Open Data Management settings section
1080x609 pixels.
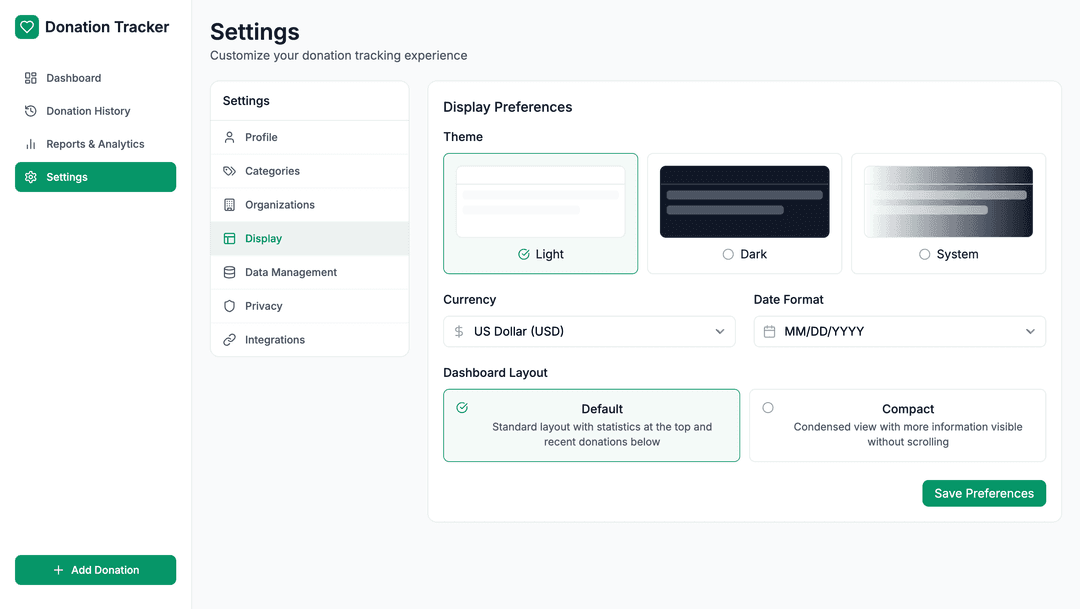[x=290, y=272]
